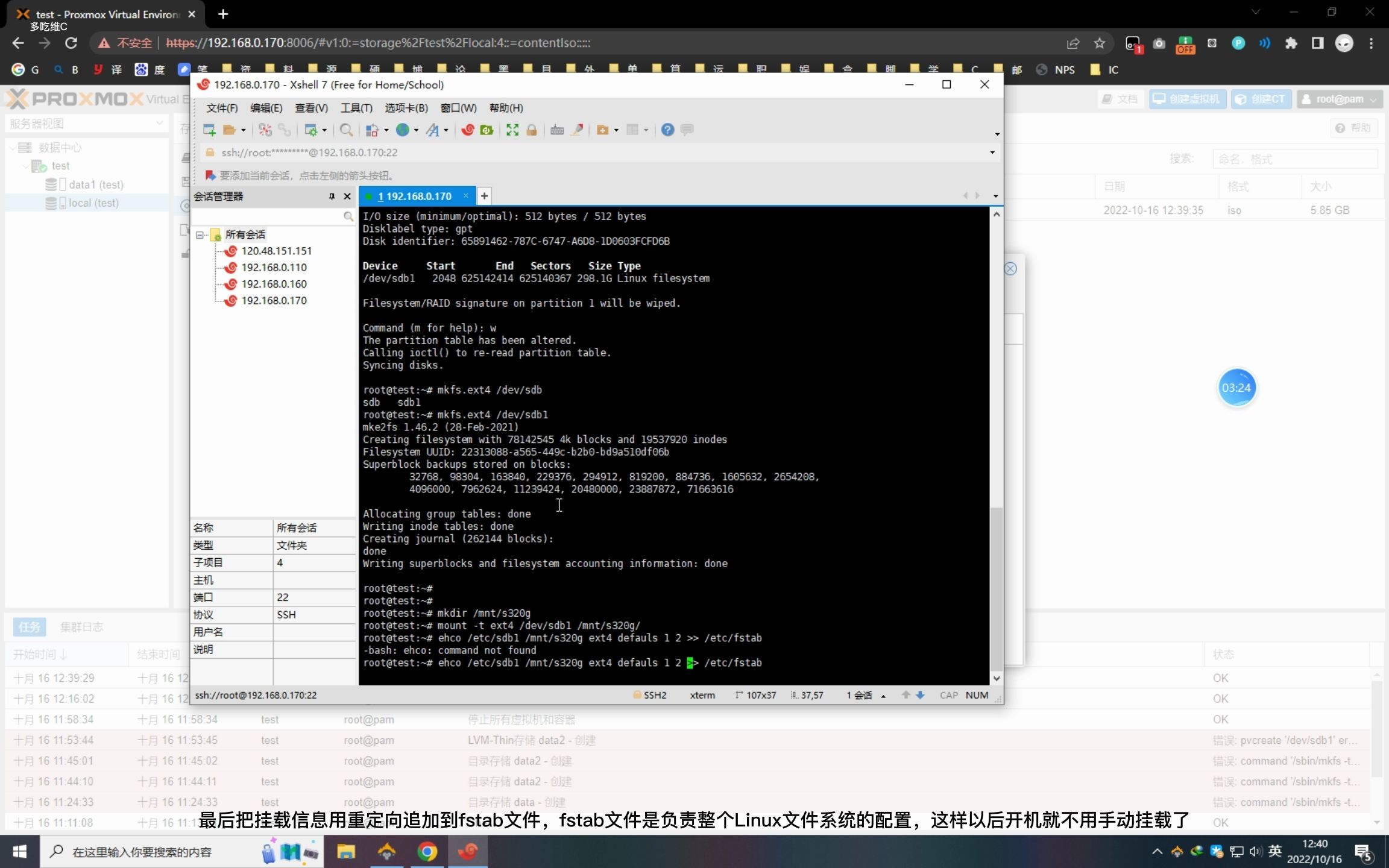The width and height of the screenshot is (1389, 868).
Task: Collapse the 所有会话 tree node
Action: click(200, 235)
